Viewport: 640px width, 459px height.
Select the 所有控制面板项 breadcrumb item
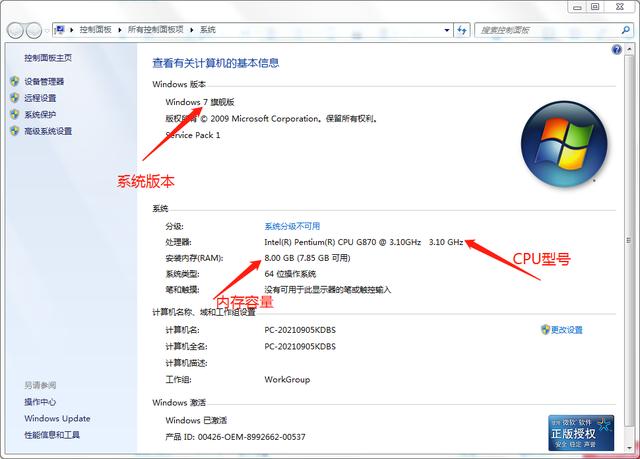[x=156, y=29]
